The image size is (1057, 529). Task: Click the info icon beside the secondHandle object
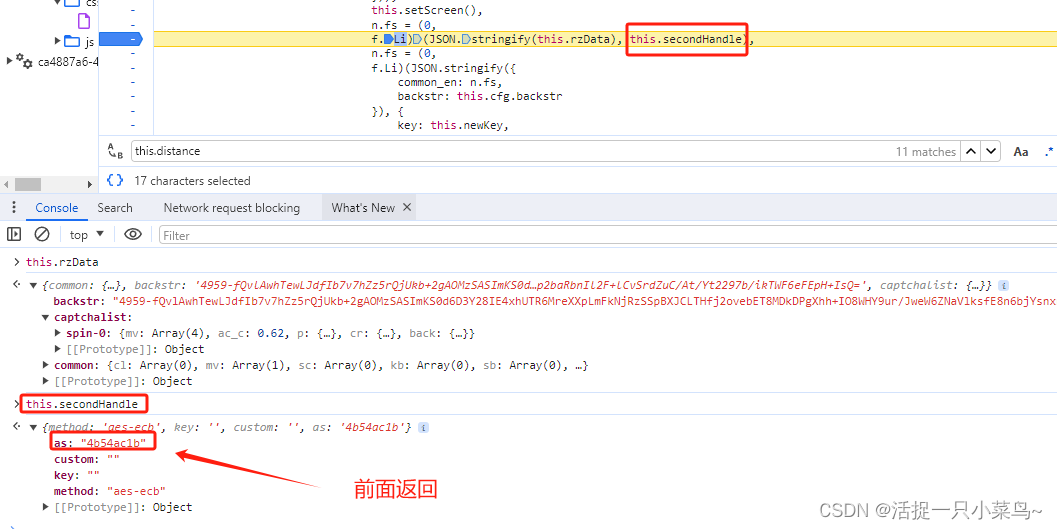coord(423,428)
